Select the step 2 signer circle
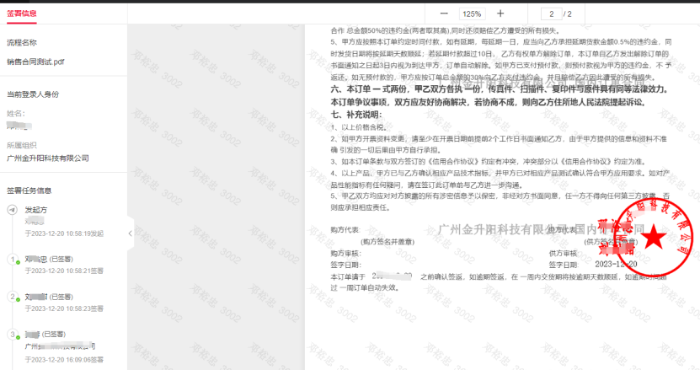Viewport: 700px width, 370px height. pos(12,297)
